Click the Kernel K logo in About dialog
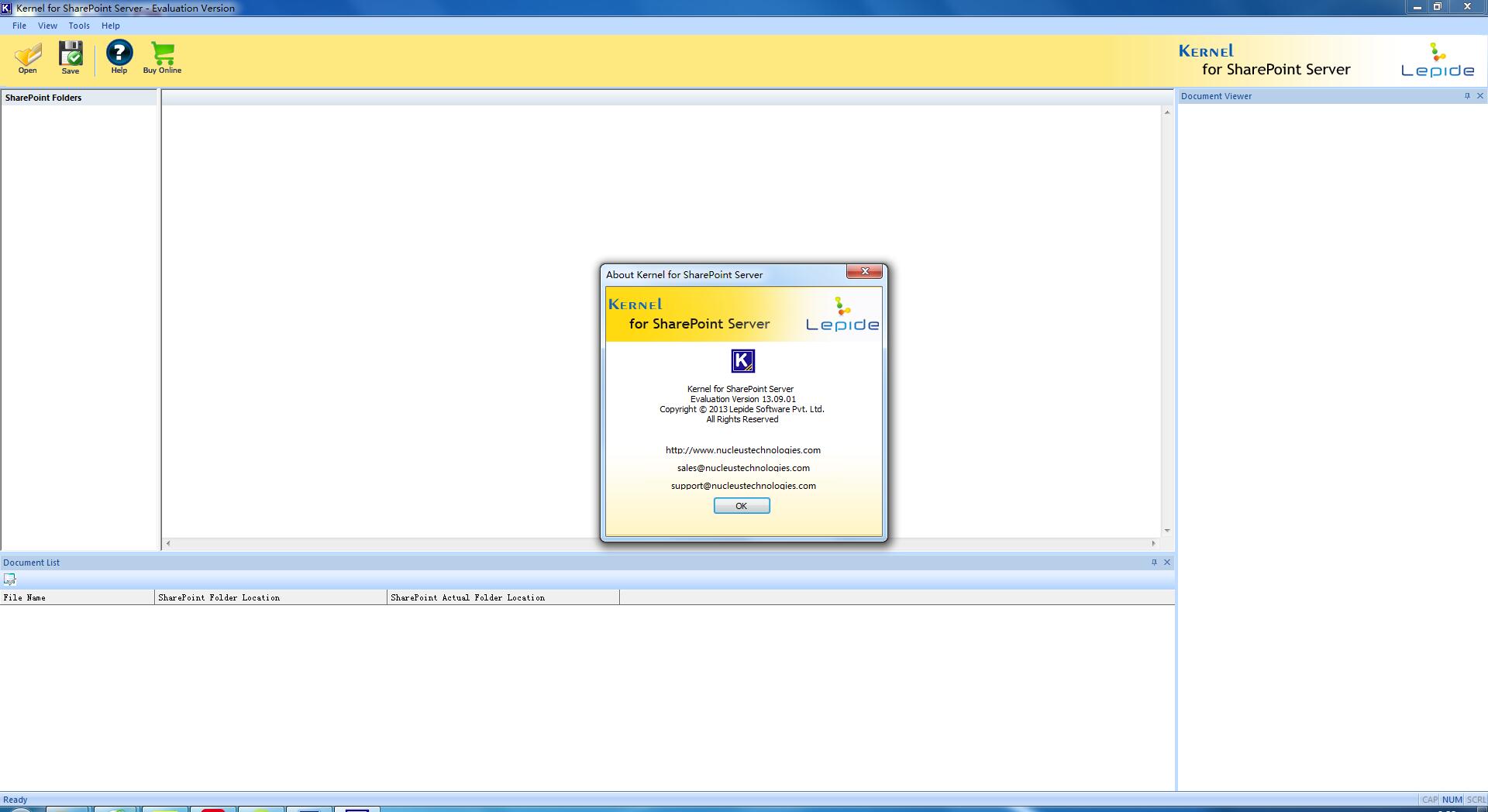The image size is (1488, 812). (742, 361)
